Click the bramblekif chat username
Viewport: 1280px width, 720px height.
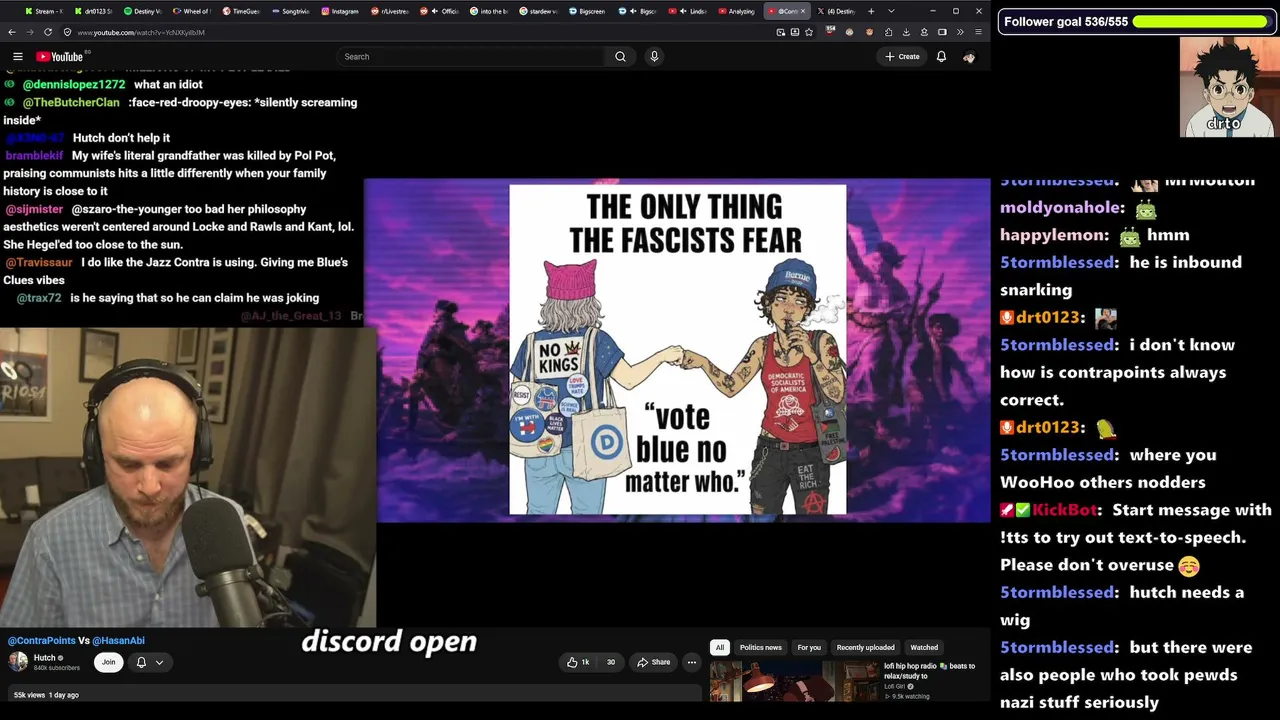pos(34,156)
